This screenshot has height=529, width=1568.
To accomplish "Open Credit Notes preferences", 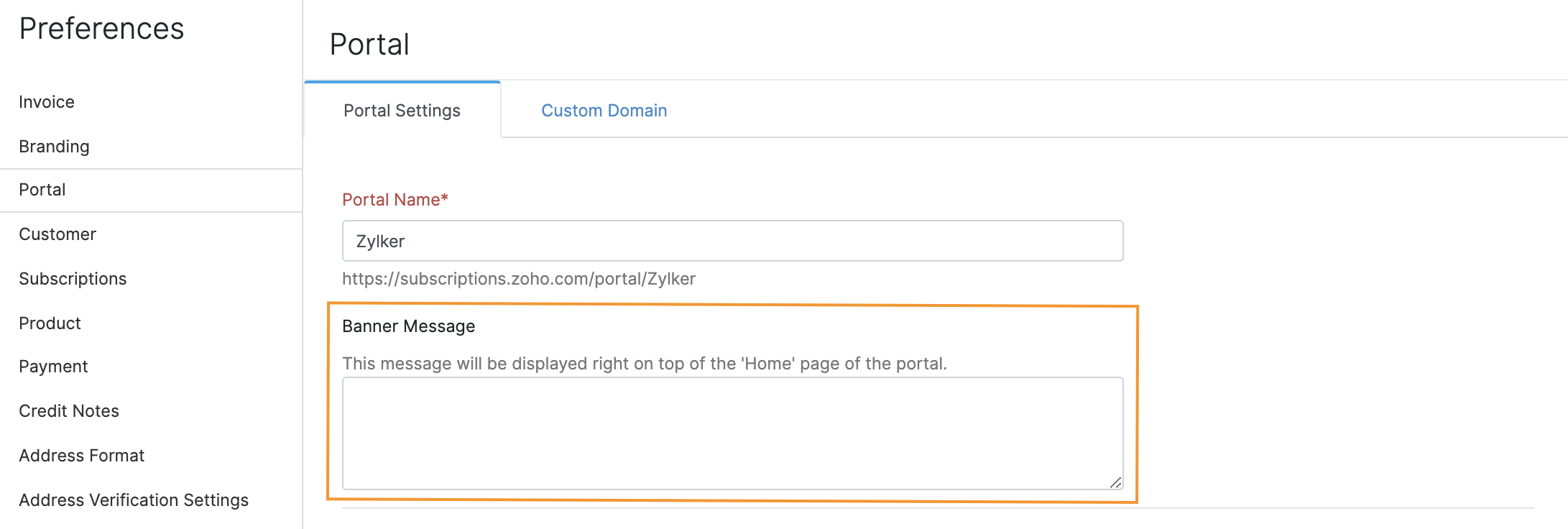I will click(x=68, y=410).
